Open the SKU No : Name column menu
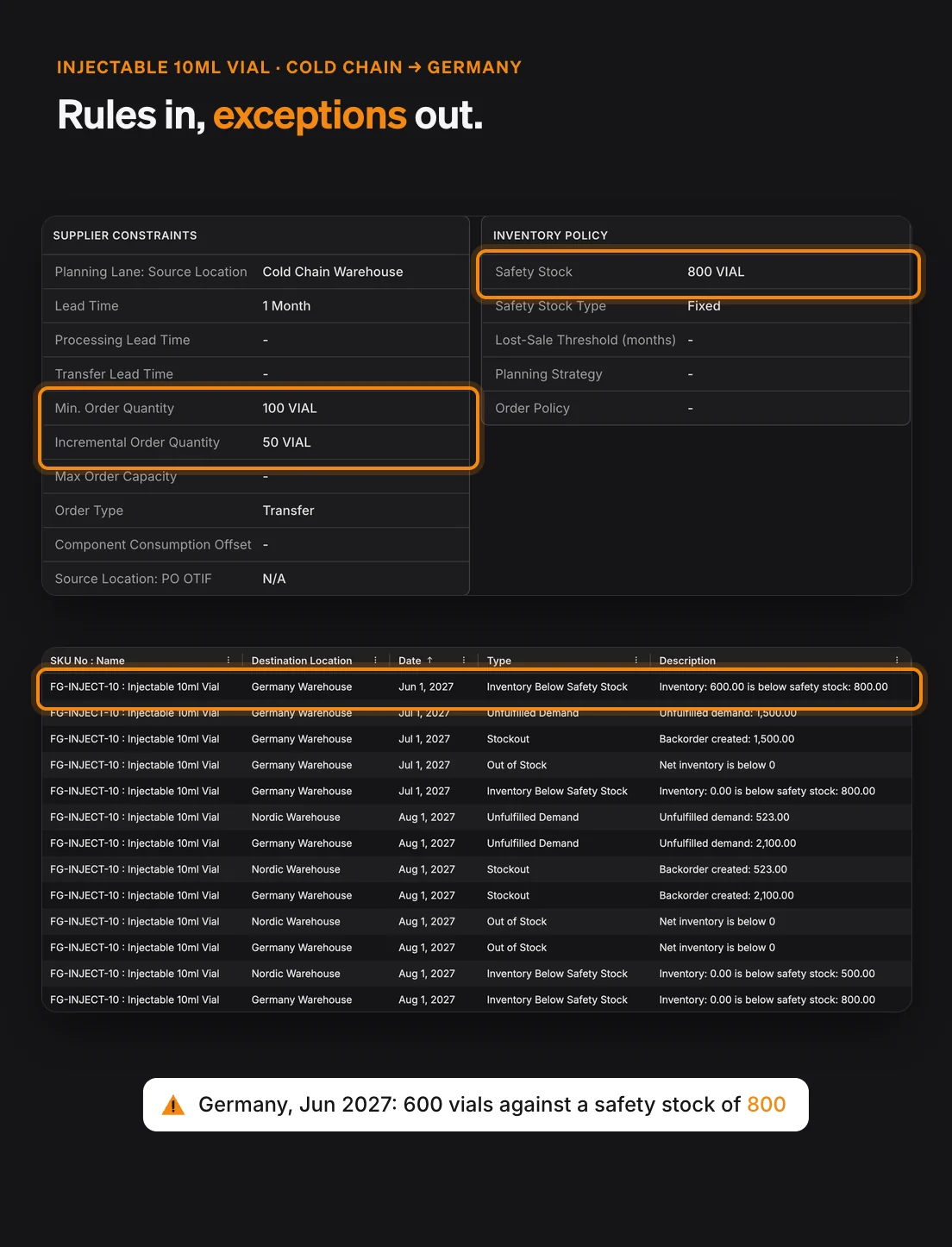952x1247 pixels. [229, 661]
